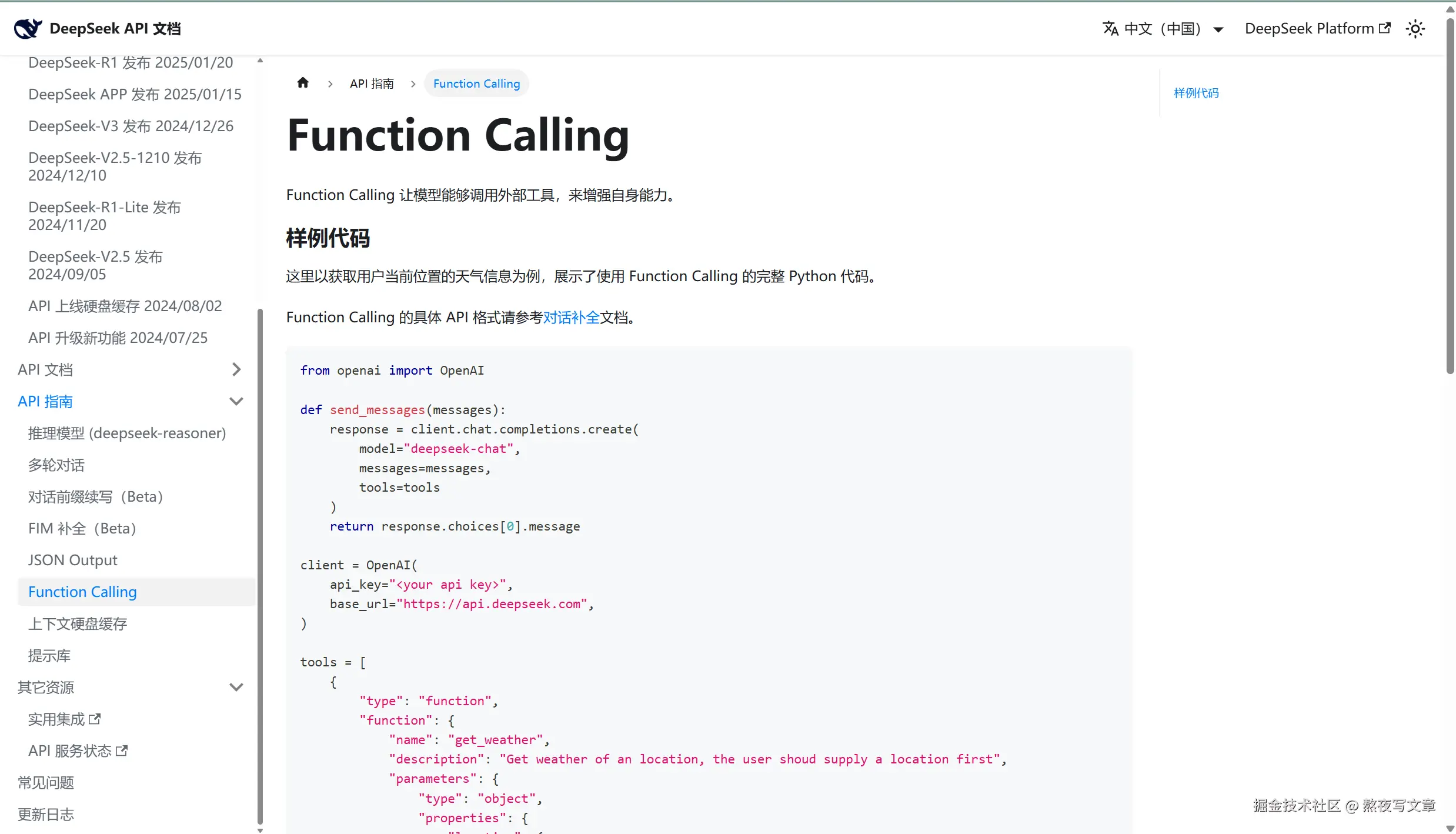Viewport: 1456px width, 834px height.
Task: Open API 服务状态 external link
Action: click(78, 750)
